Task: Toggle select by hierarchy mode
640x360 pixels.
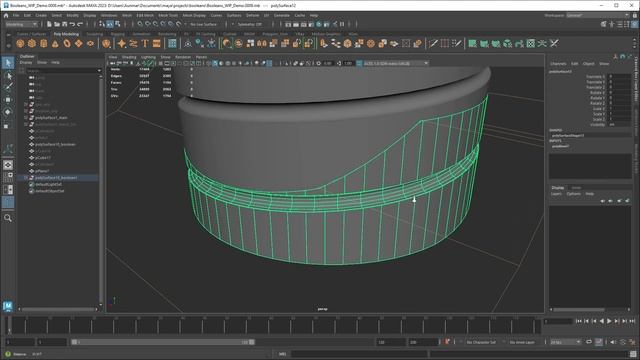Action: point(102,24)
